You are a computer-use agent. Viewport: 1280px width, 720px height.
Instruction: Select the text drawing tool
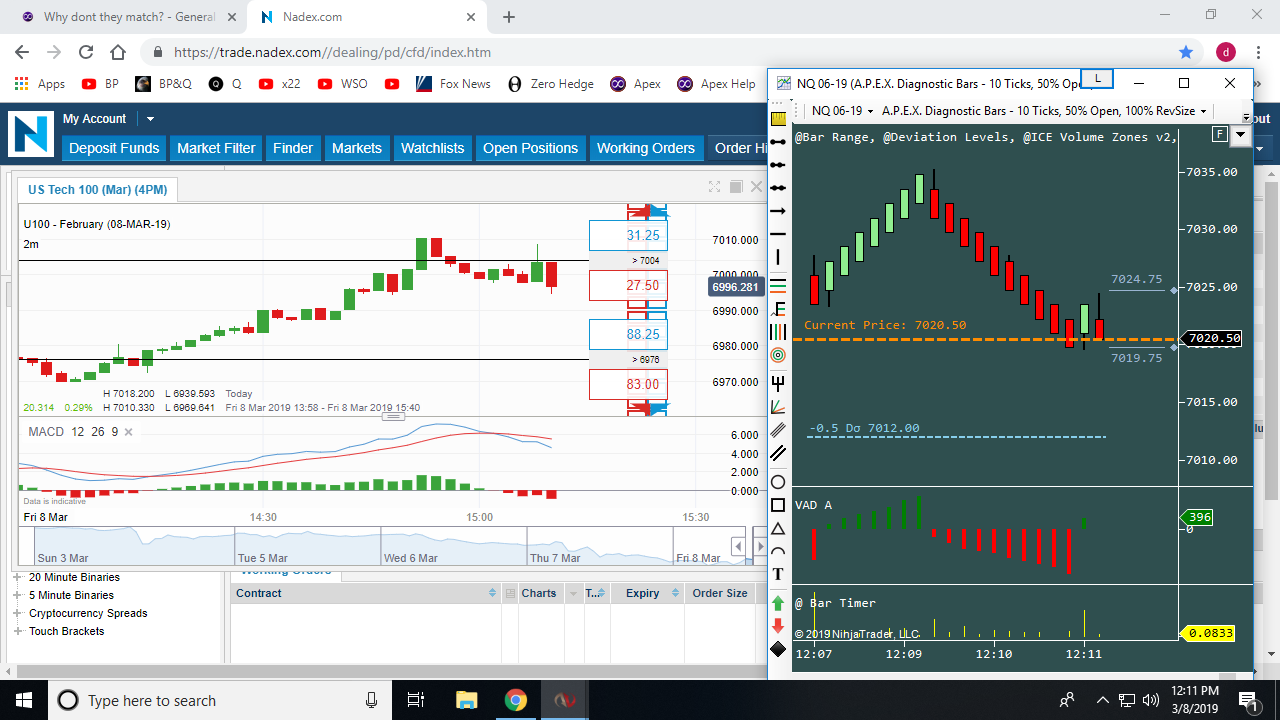click(x=778, y=574)
